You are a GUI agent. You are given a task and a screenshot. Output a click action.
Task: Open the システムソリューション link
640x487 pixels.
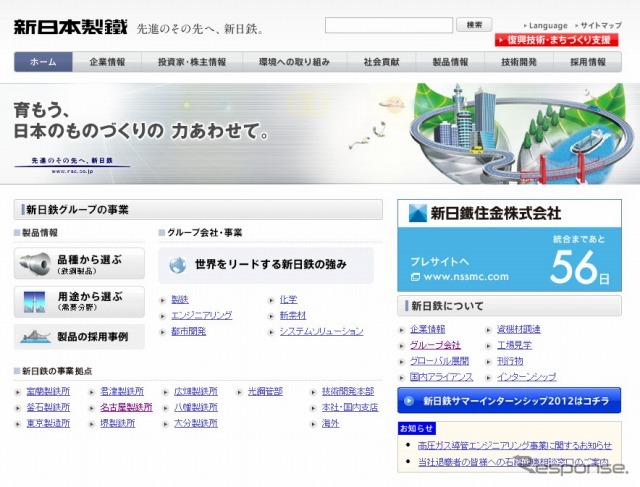point(321,331)
